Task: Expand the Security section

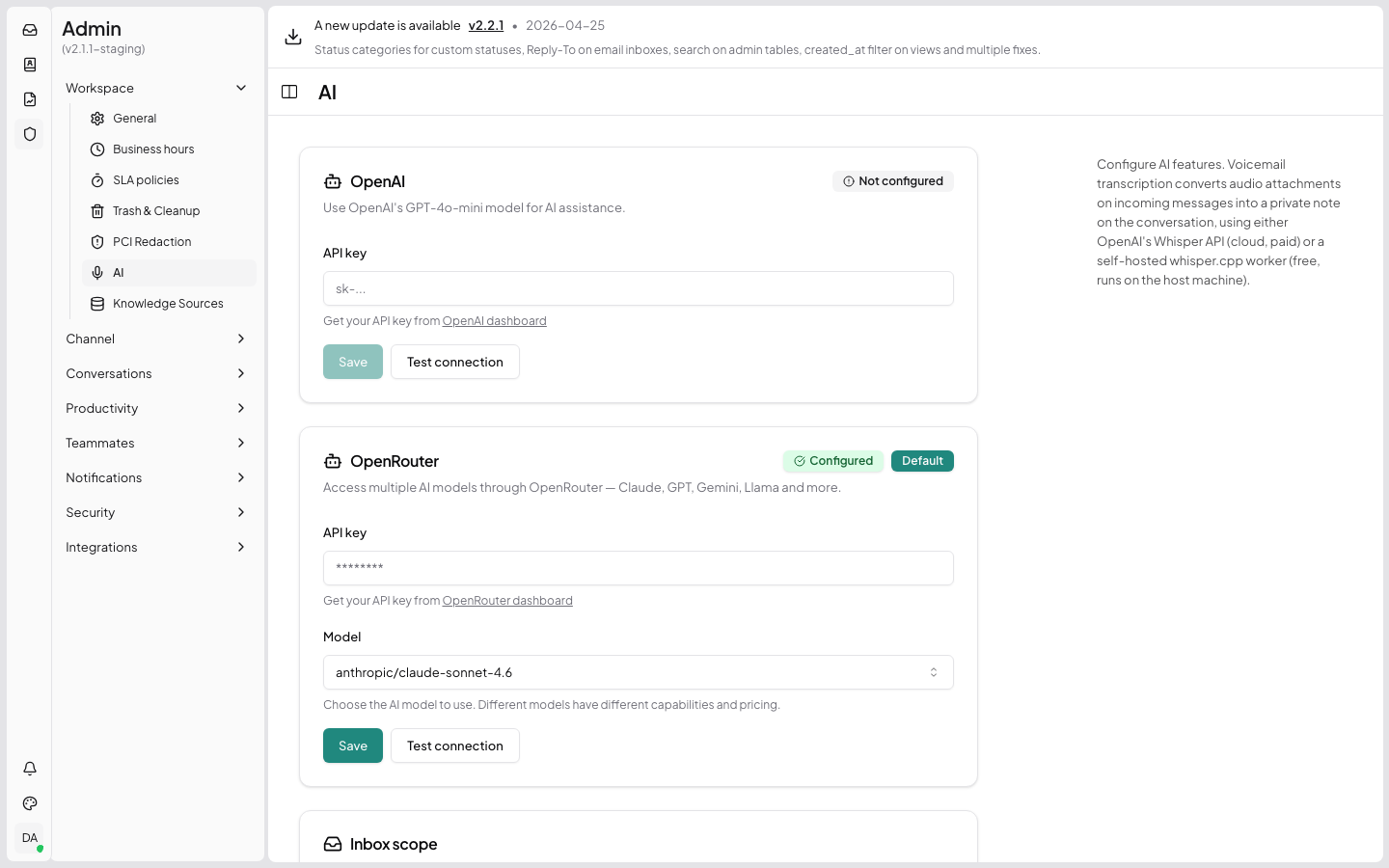Action: pos(157,512)
